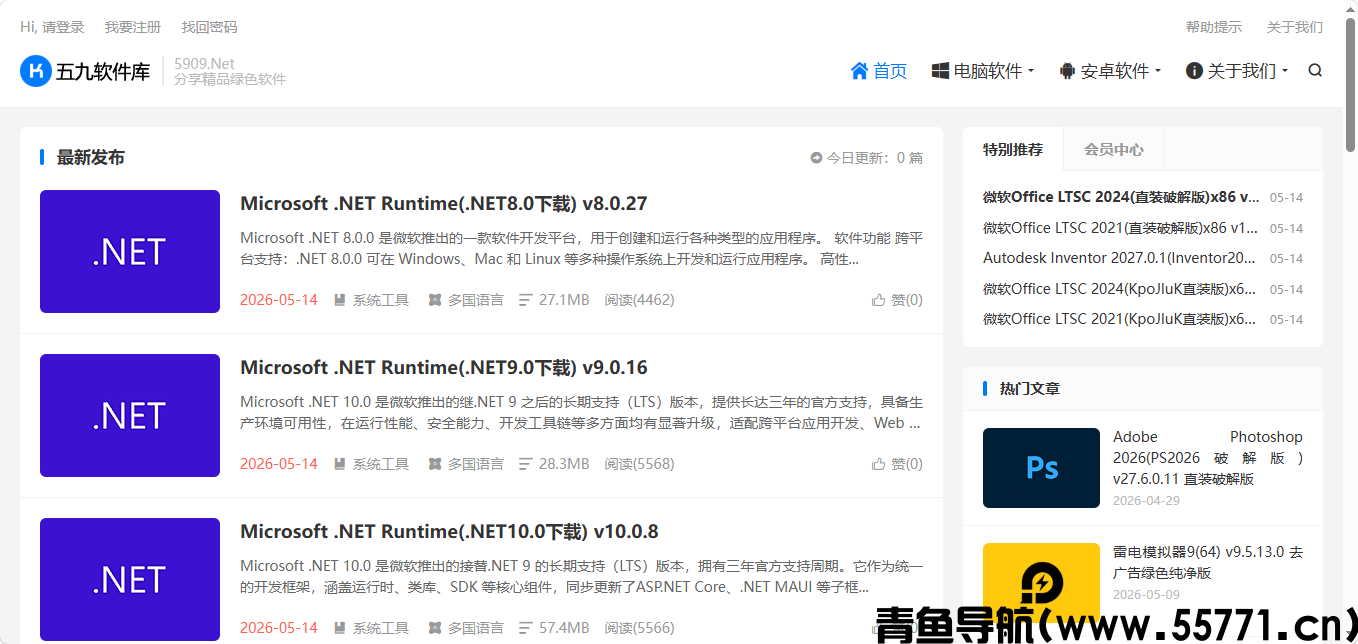Click category icon in .NET9.0 row 系统工具
Screen dimensions: 1358x644
(340, 464)
